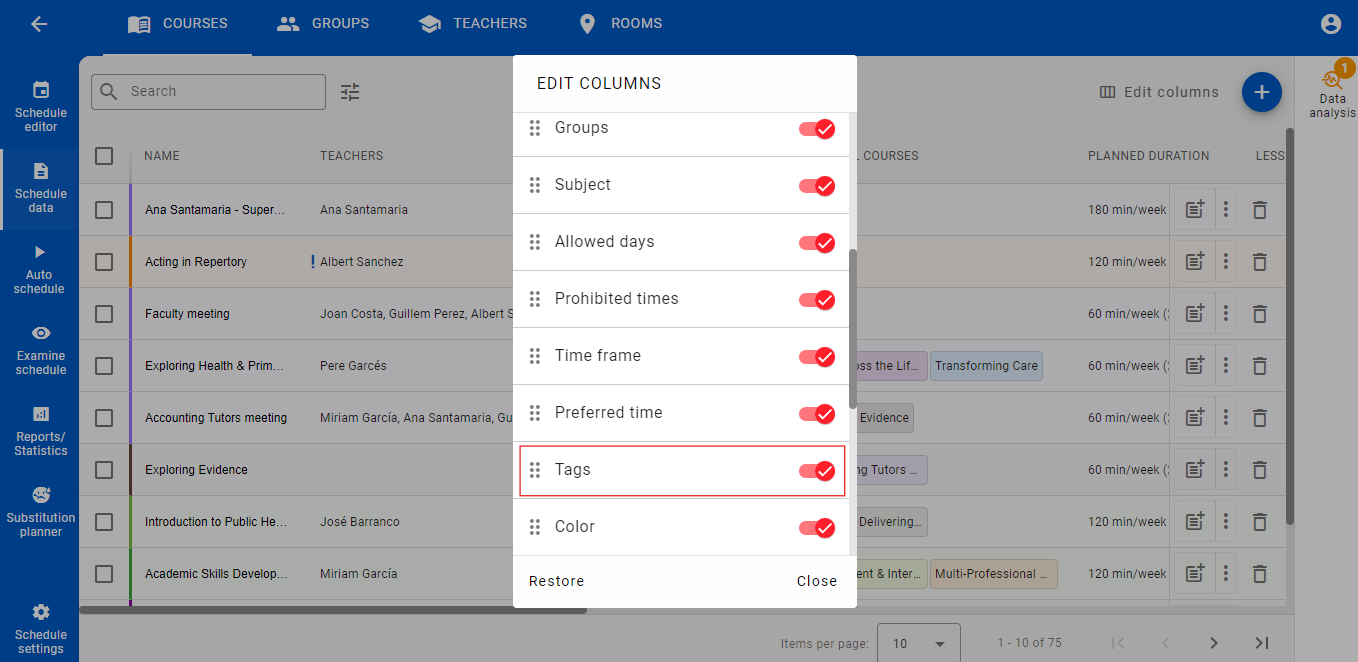The height and width of the screenshot is (662, 1358).
Task: Click the Edit Columns dialog scrollbar
Action: point(853,329)
